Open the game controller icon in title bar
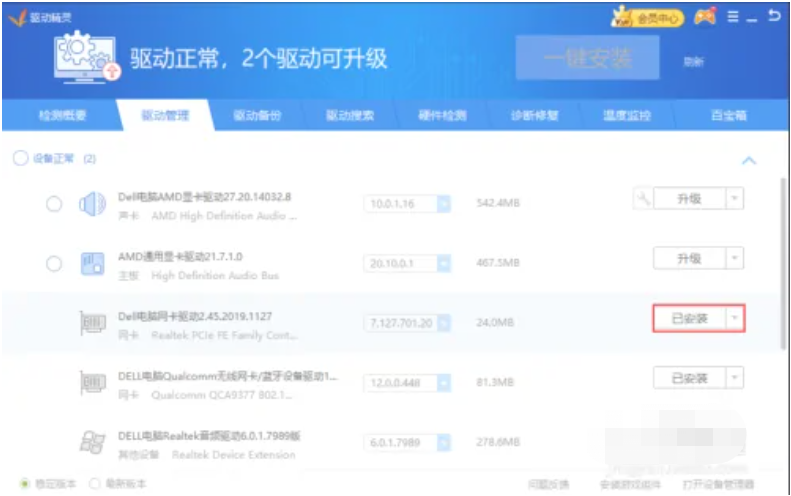Viewport: 791px width, 496px height. 705,18
